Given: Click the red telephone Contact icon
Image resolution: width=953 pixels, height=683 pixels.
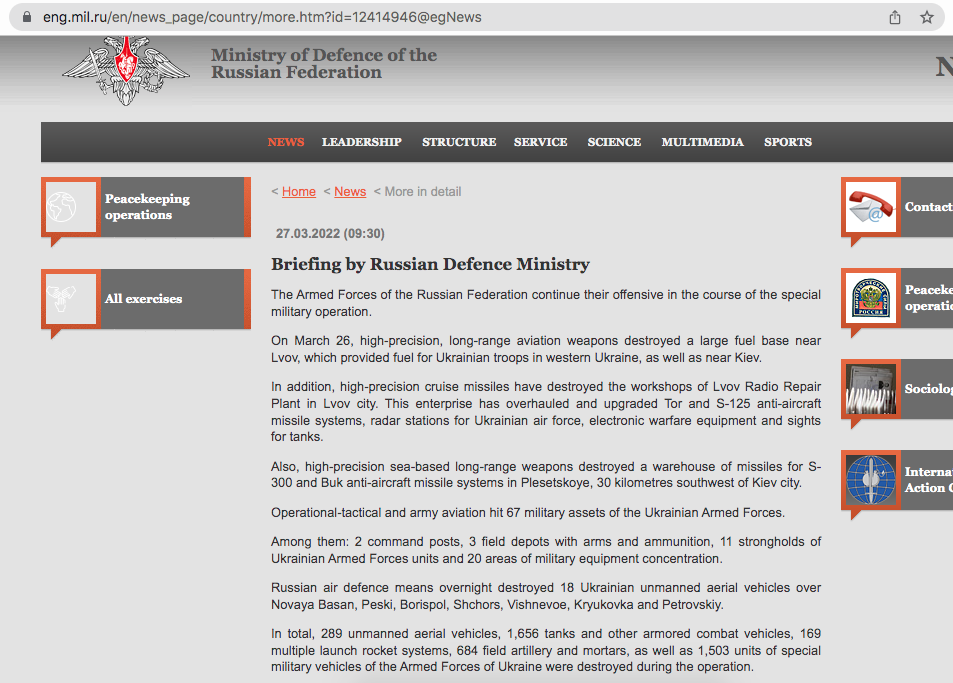Looking at the screenshot, I should 871,207.
